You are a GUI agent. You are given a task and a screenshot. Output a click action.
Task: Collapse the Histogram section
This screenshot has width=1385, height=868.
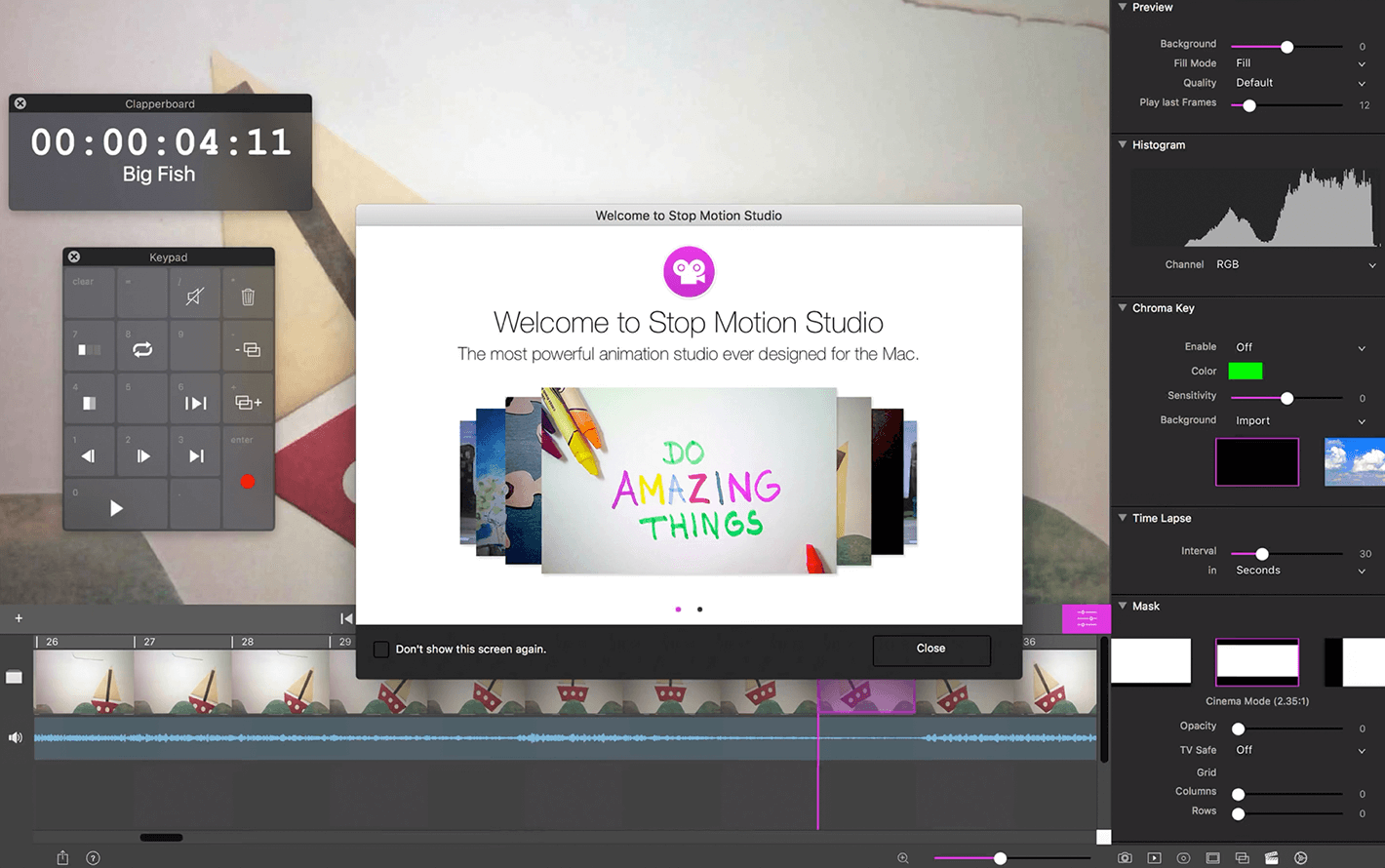[1123, 144]
